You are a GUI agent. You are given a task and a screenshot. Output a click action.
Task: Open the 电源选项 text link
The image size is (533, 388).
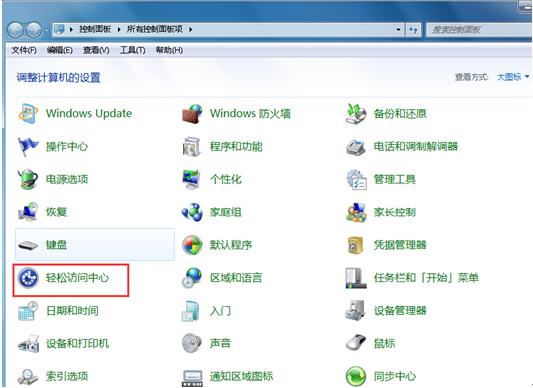click(x=67, y=179)
